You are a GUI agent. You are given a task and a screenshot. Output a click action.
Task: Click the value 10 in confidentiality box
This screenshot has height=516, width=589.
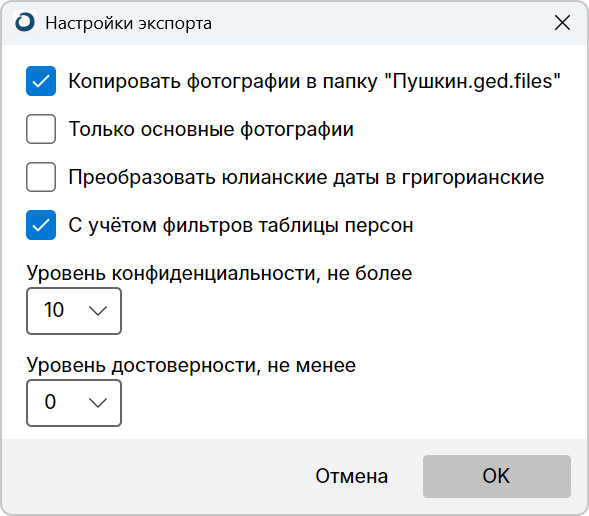pos(54,310)
